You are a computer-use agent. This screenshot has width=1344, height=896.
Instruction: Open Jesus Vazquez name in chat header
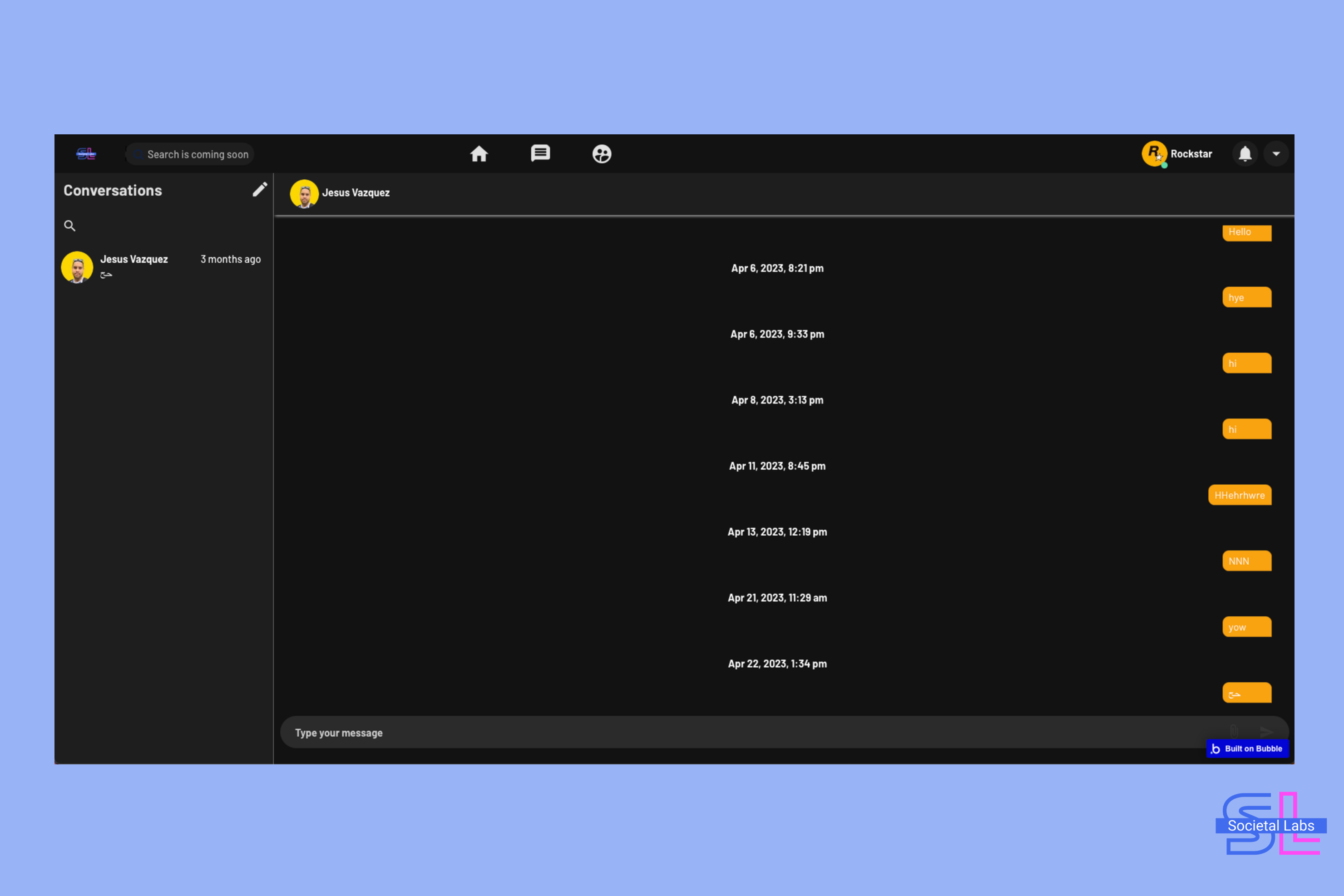click(356, 193)
